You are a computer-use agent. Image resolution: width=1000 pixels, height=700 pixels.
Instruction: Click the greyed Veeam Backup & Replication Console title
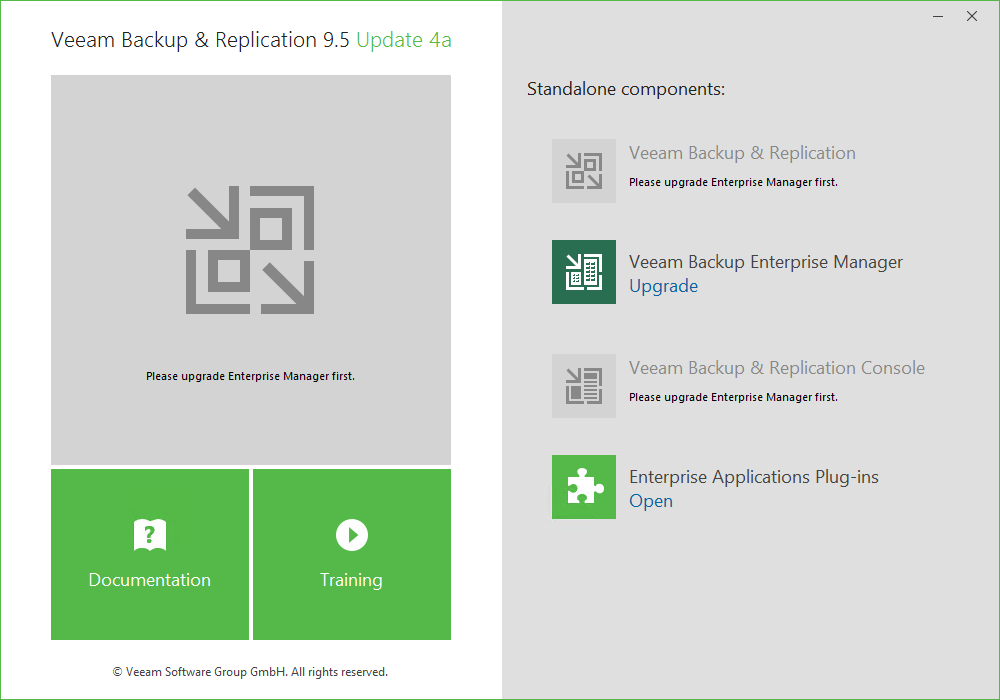(777, 368)
